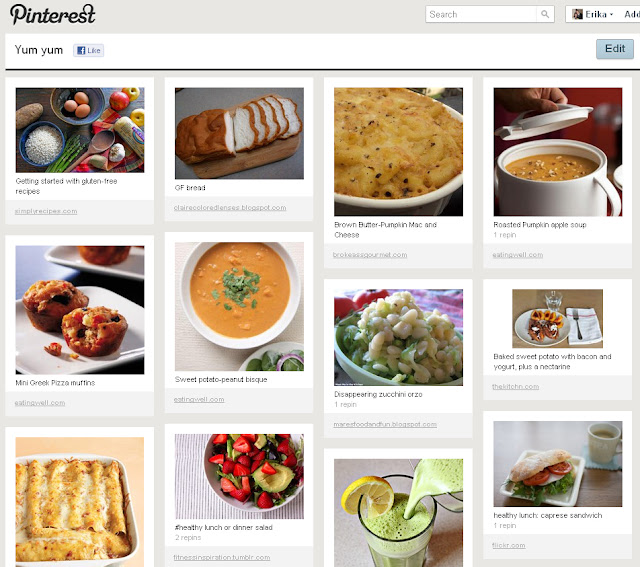Open the strawberry avocado salad picture
The image size is (640, 567).
point(239,476)
